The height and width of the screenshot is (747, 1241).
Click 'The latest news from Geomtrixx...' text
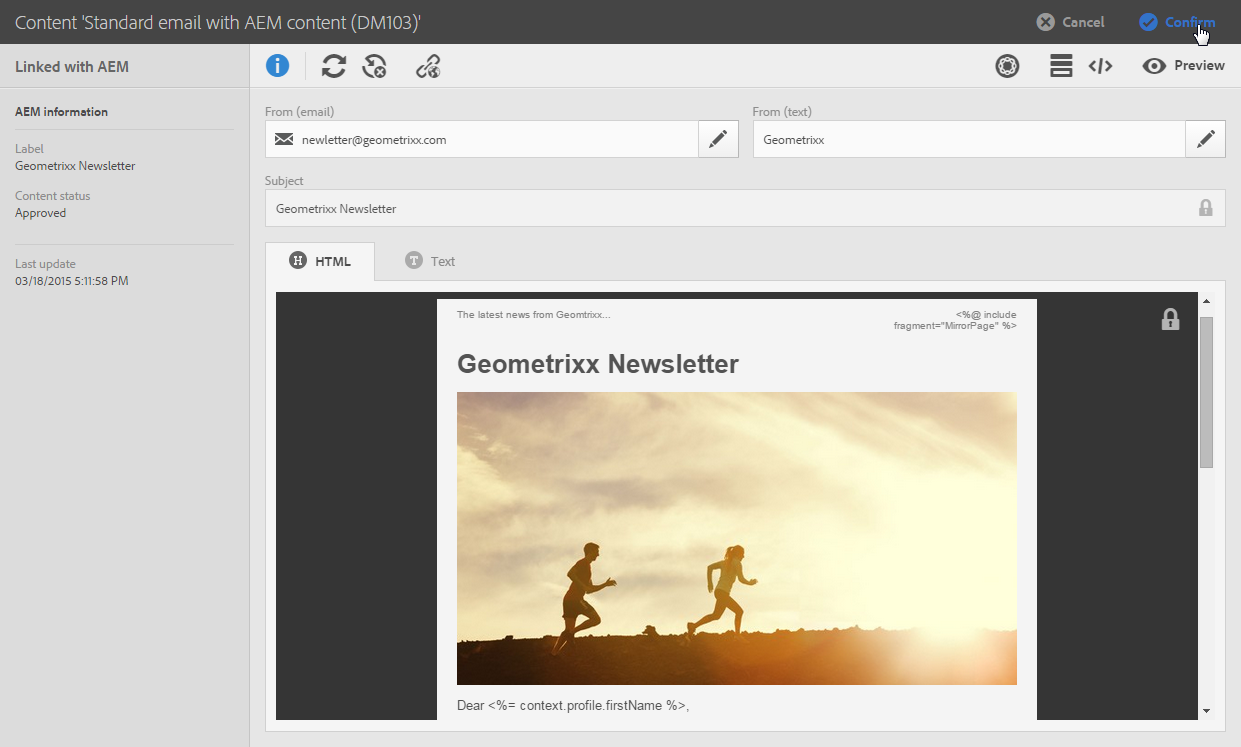pyautogui.click(x=533, y=315)
